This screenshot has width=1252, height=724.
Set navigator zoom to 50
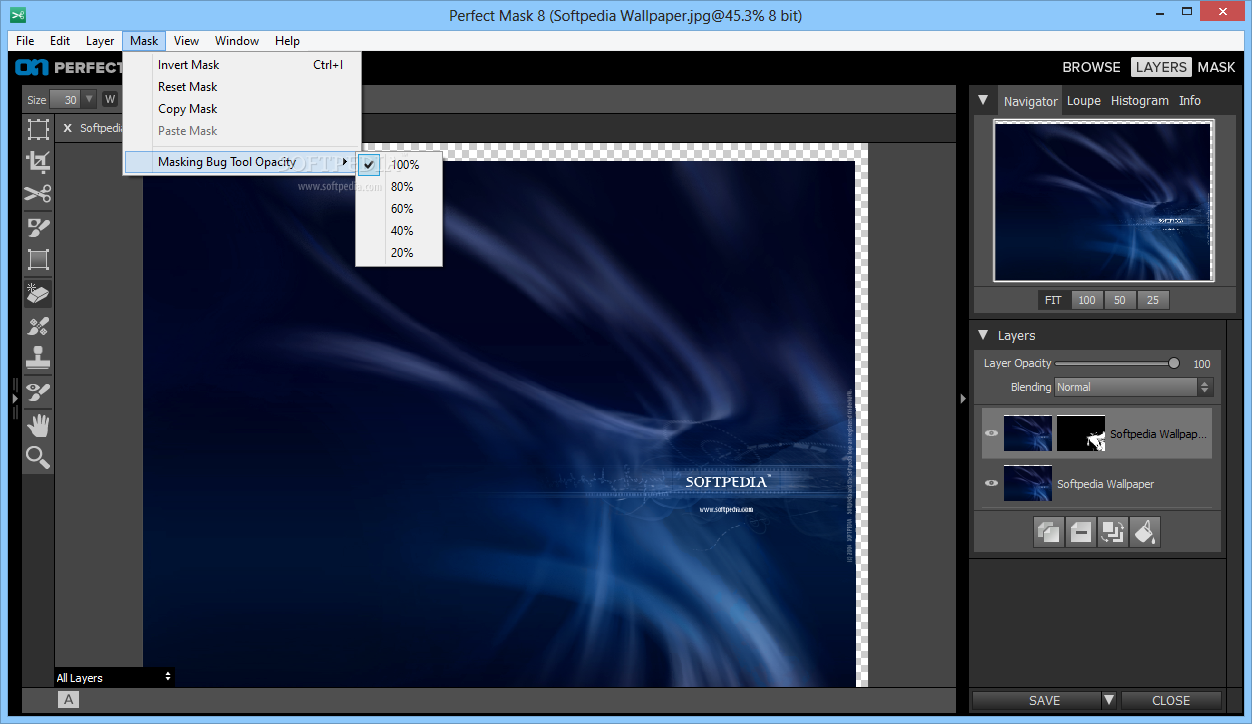(x=1119, y=300)
